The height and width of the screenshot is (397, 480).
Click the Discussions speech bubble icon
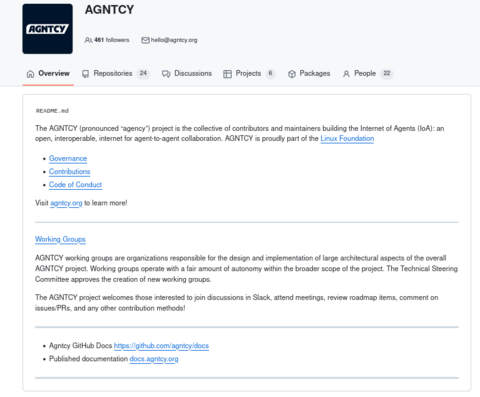click(x=166, y=74)
